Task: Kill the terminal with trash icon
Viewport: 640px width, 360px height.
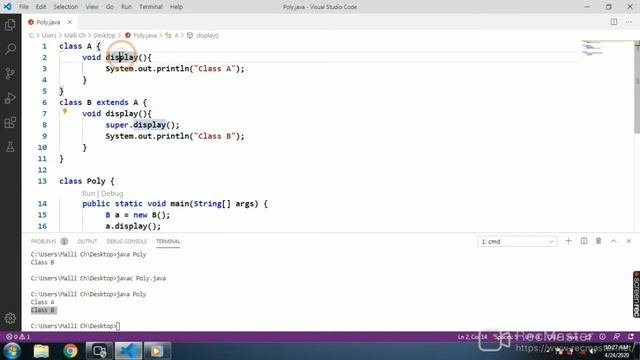Action: pos(598,241)
